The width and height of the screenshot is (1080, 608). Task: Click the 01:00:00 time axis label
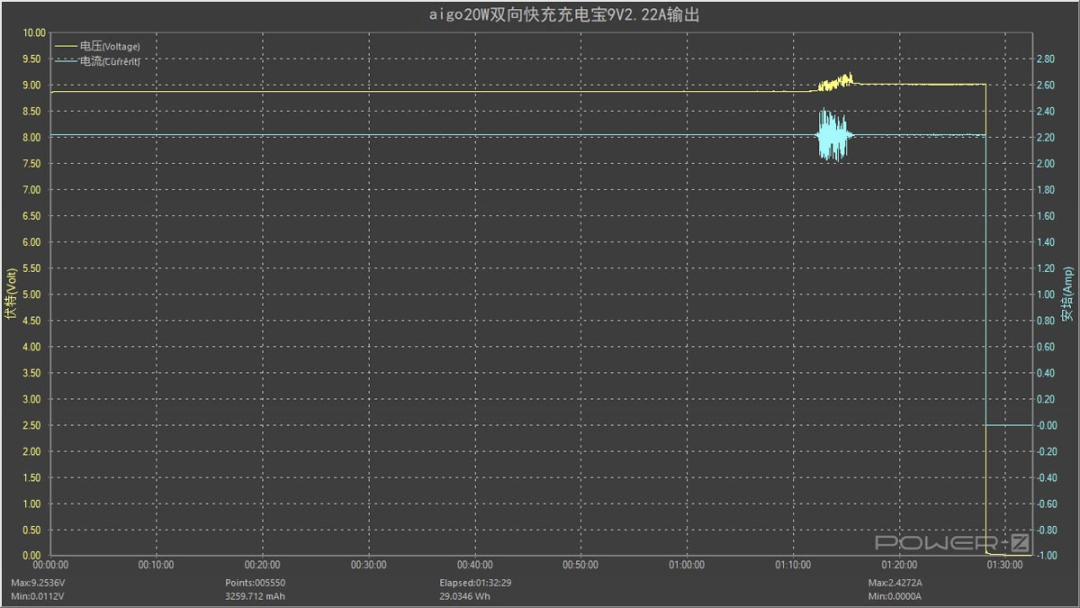coord(687,565)
